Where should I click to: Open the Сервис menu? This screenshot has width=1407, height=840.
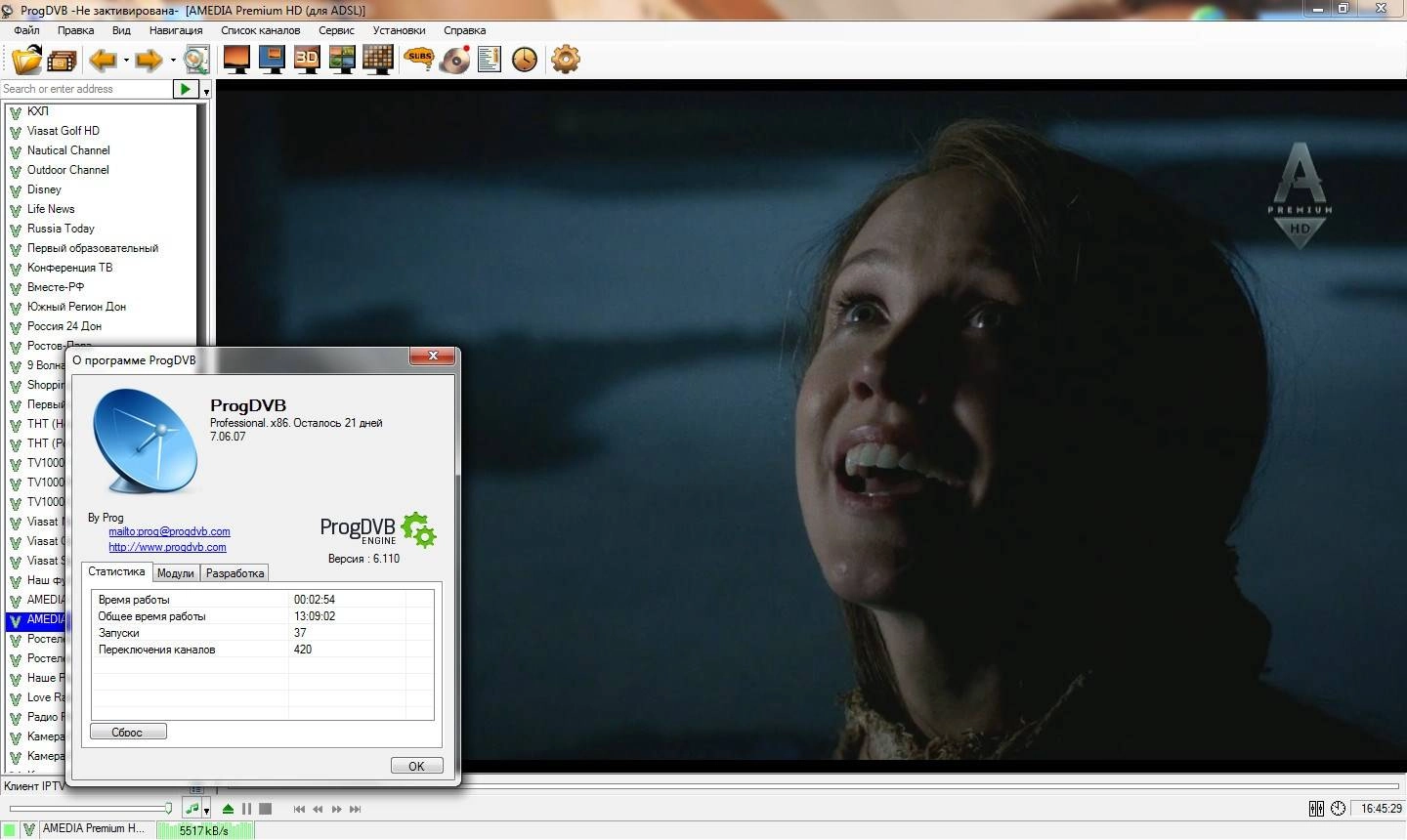(x=336, y=30)
